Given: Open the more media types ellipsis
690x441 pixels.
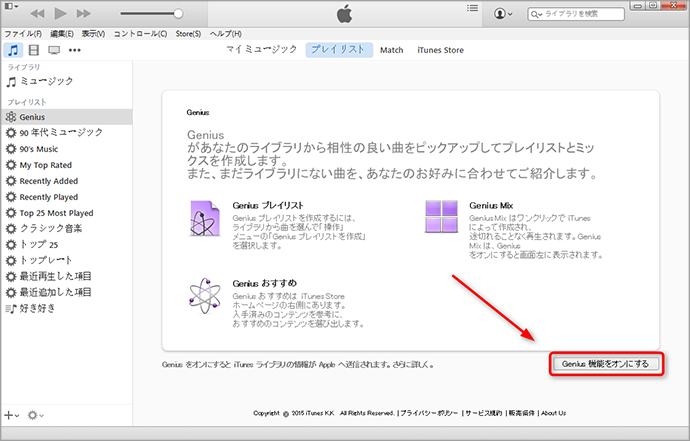Looking at the screenshot, I should coord(75,50).
